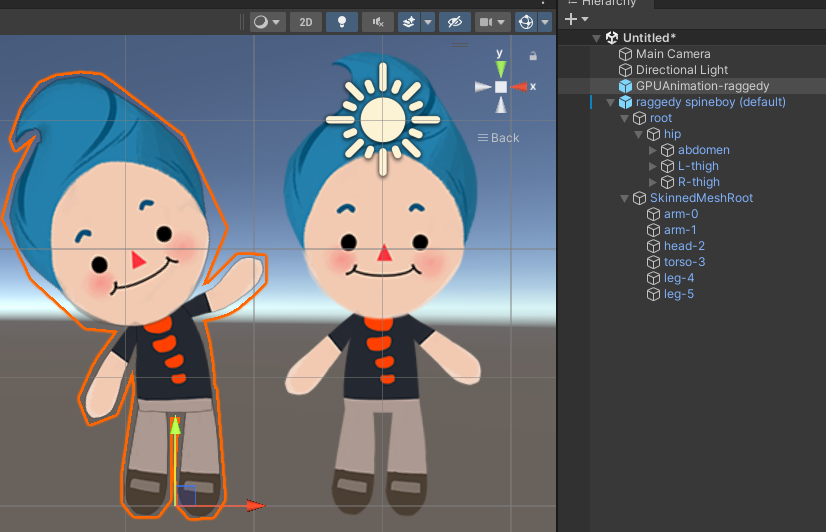Toggle the Gizmos sphere icon

[526, 22]
